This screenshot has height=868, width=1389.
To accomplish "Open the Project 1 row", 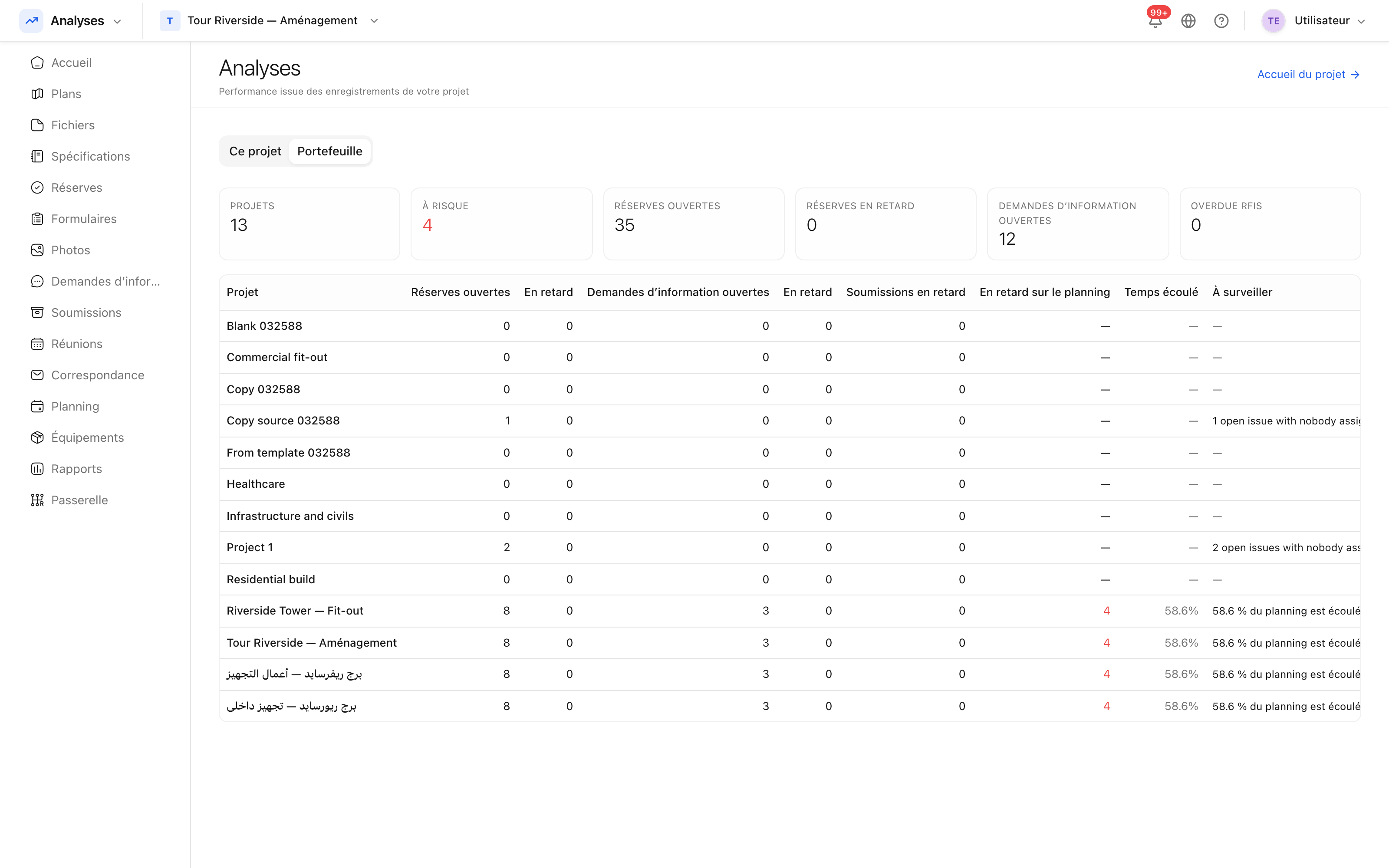I will pyautogui.click(x=790, y=548).
